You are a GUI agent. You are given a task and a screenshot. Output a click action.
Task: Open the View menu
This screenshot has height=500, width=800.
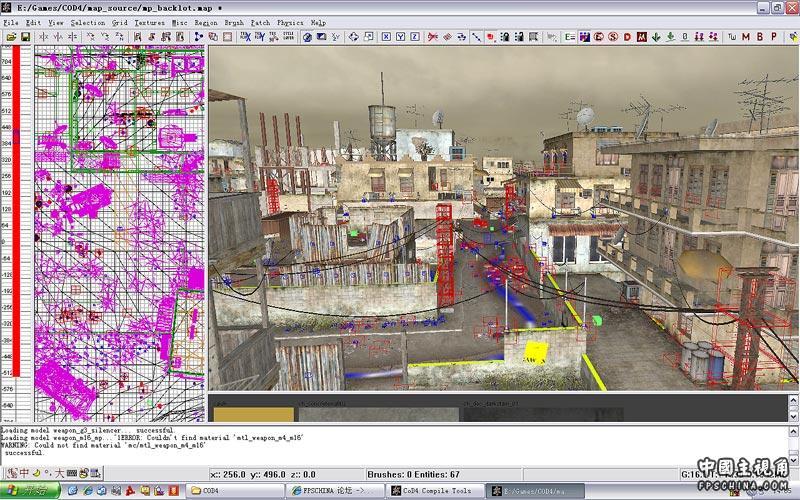pyautogui.click(x=56, y=22)
